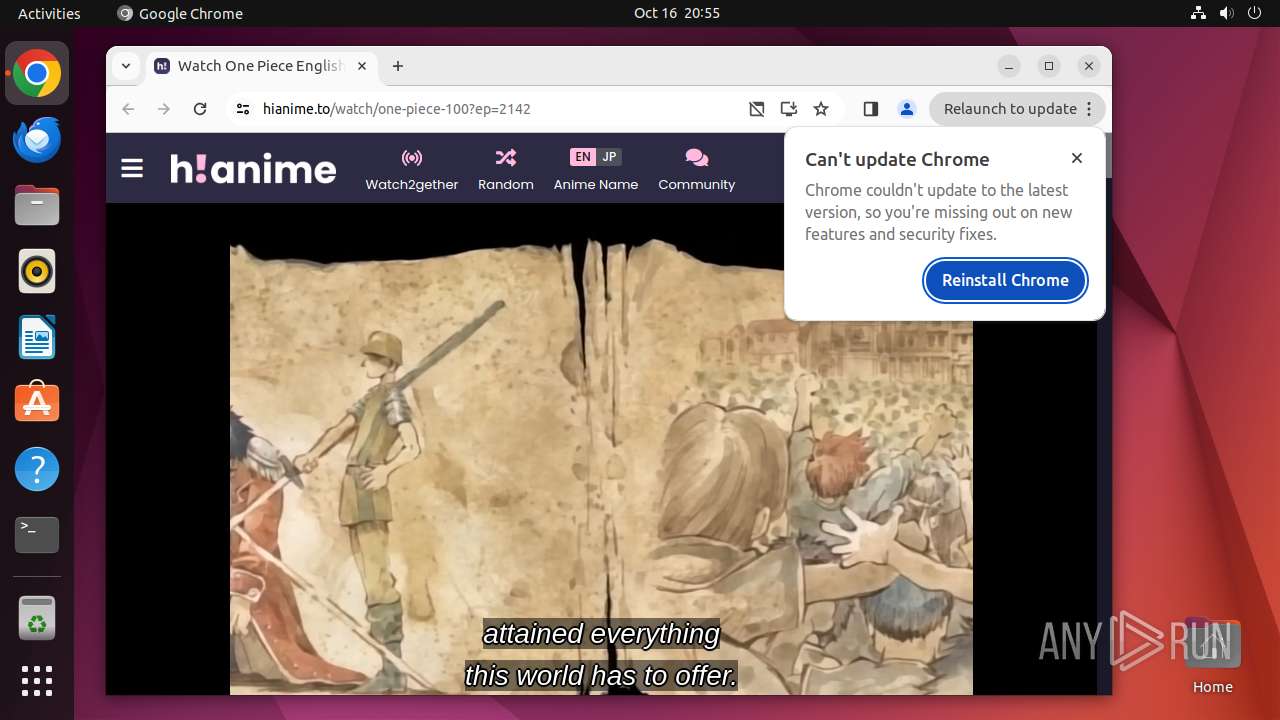This screenshot has height=720, width=1280.
Task: Open the tab search dropdown
Action: pyautogui.click(x=125, y=66)
